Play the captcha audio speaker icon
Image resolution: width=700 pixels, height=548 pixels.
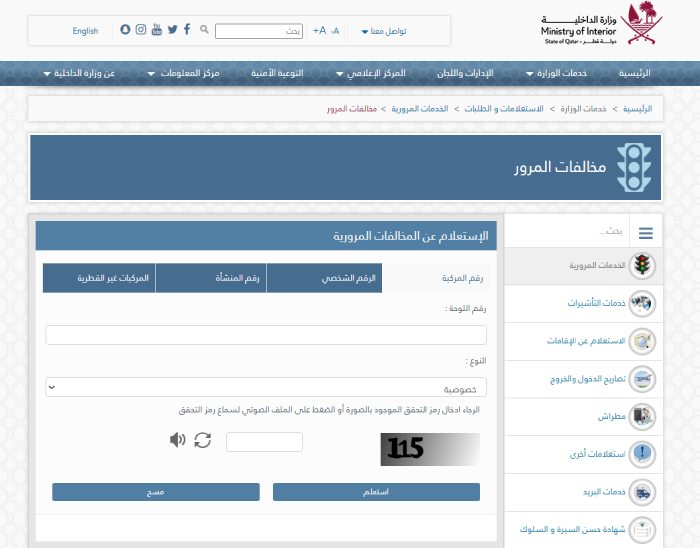click(177, 440)
